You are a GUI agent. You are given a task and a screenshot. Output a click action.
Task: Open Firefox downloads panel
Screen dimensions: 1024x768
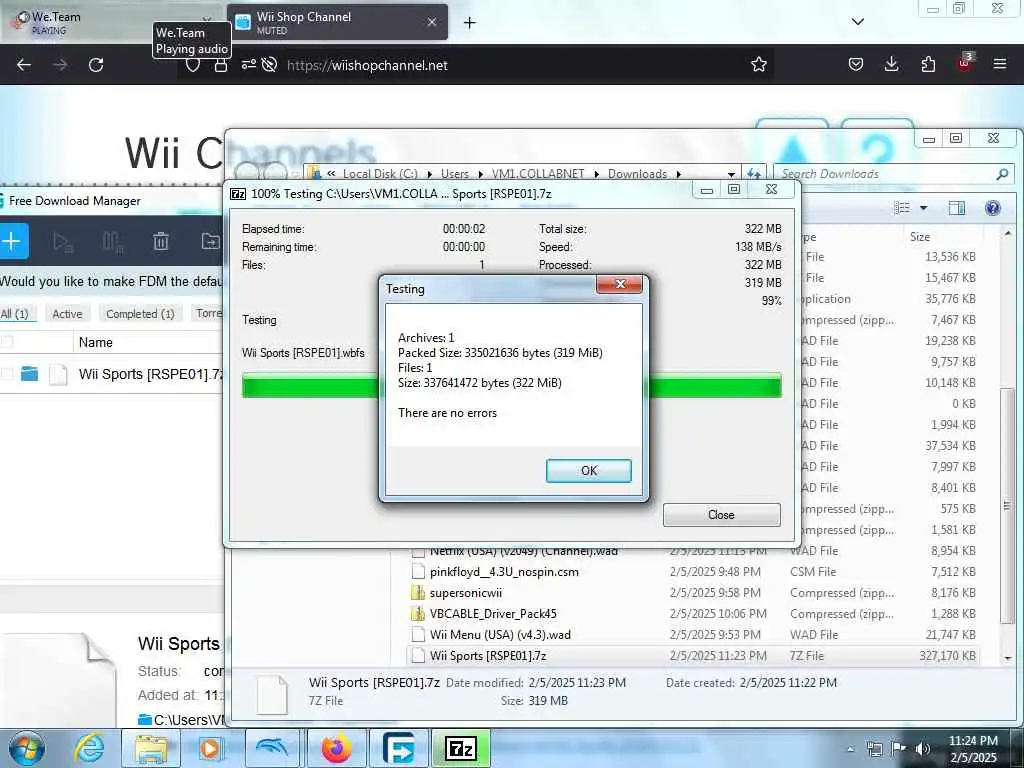891,64
